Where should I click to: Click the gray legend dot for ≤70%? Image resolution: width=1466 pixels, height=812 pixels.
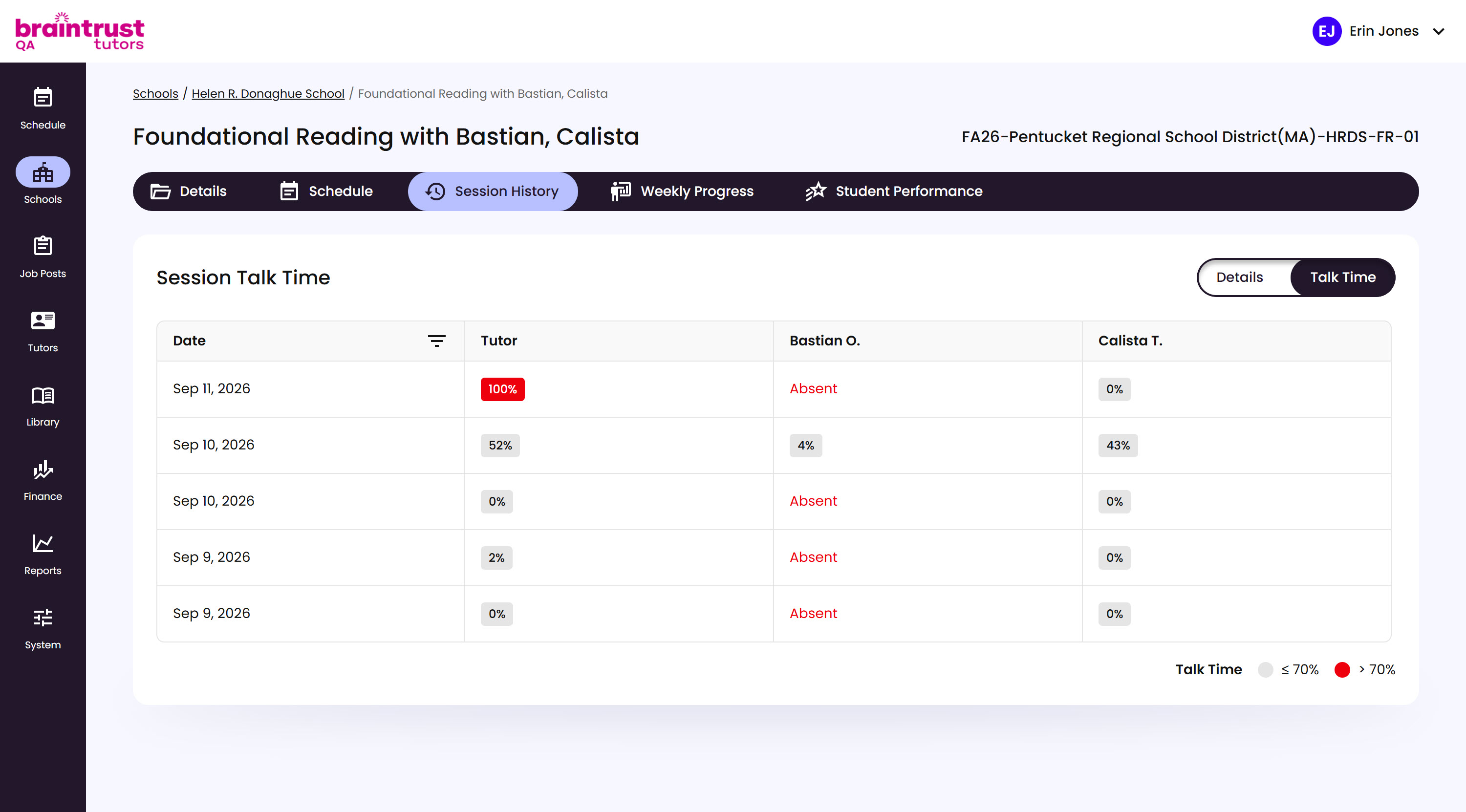pyautogui.click(x=1265, y=669)
